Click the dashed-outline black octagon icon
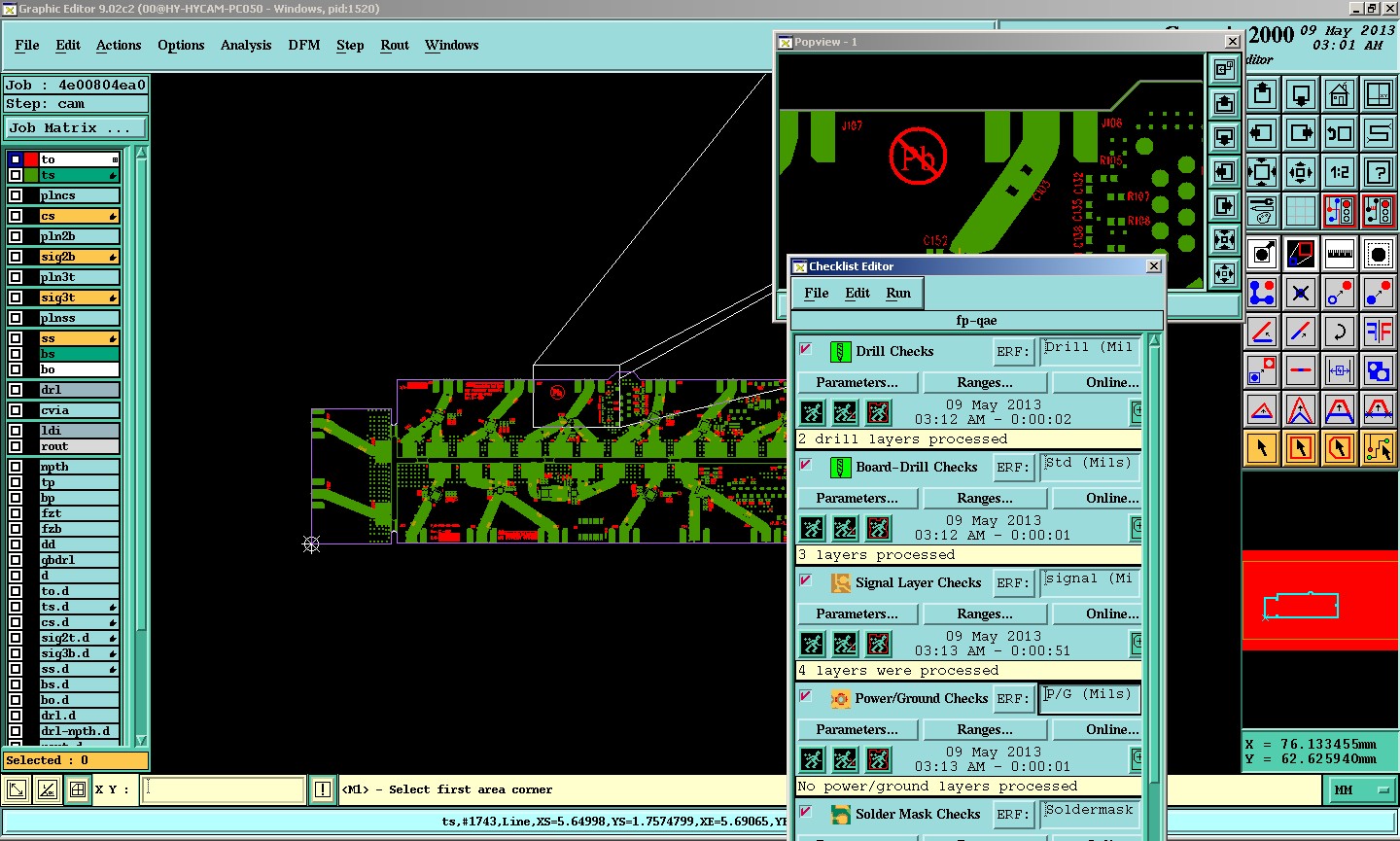The height and width of the screenshot is (841, 1400). click(x=1379, y=254)
